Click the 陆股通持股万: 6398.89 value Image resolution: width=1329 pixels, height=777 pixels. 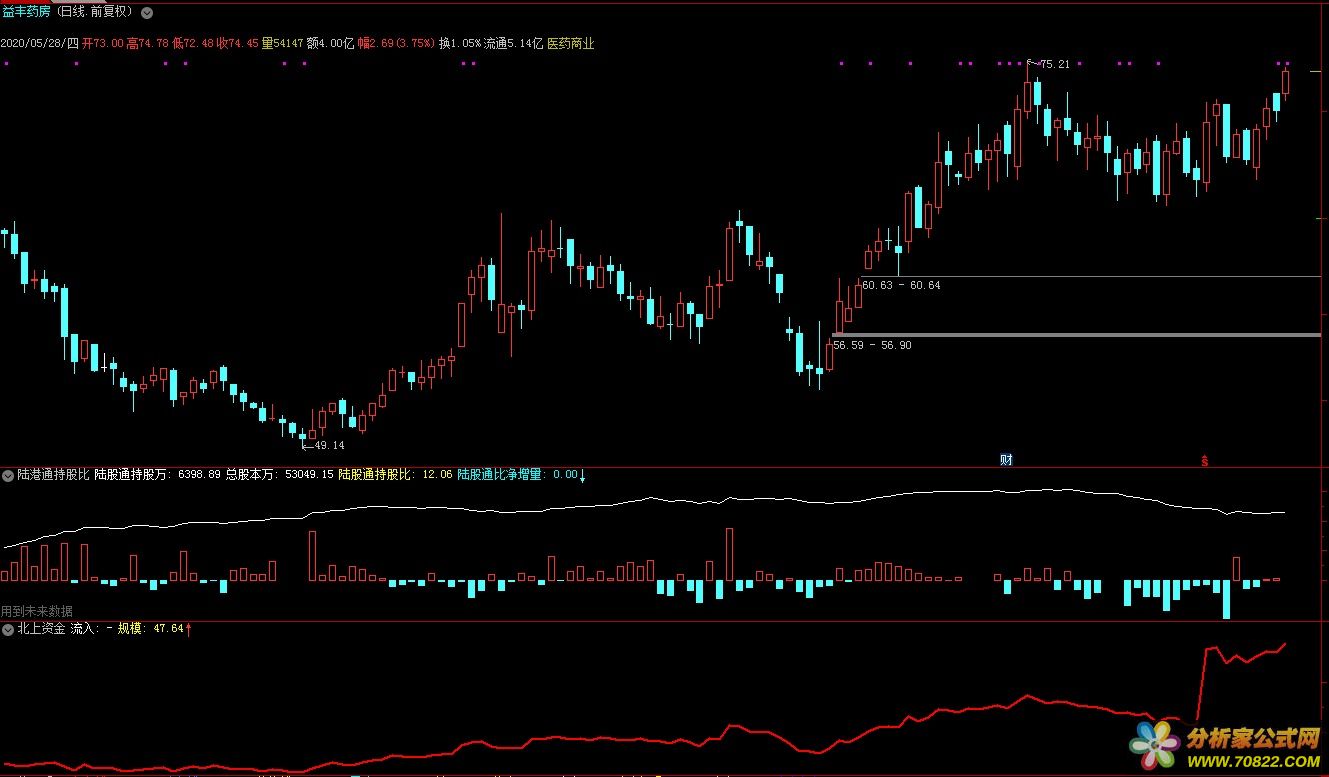point(157,475)
